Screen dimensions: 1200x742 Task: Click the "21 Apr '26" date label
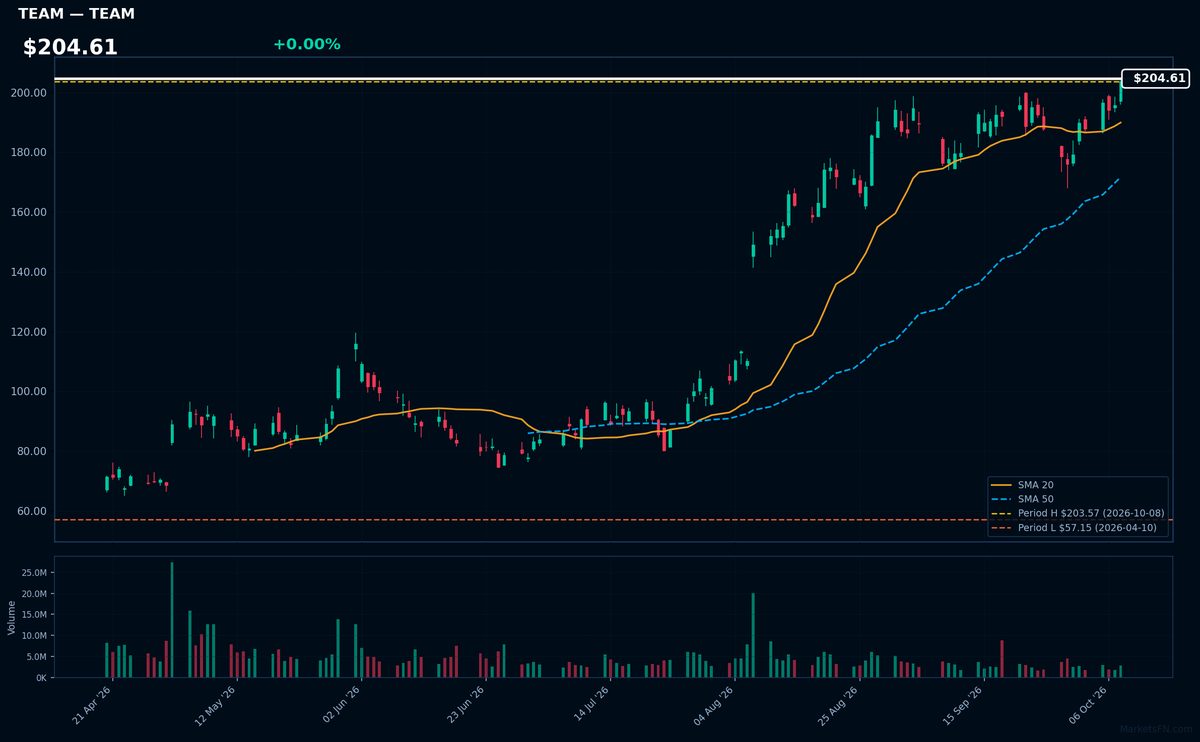tap(92, 705)
